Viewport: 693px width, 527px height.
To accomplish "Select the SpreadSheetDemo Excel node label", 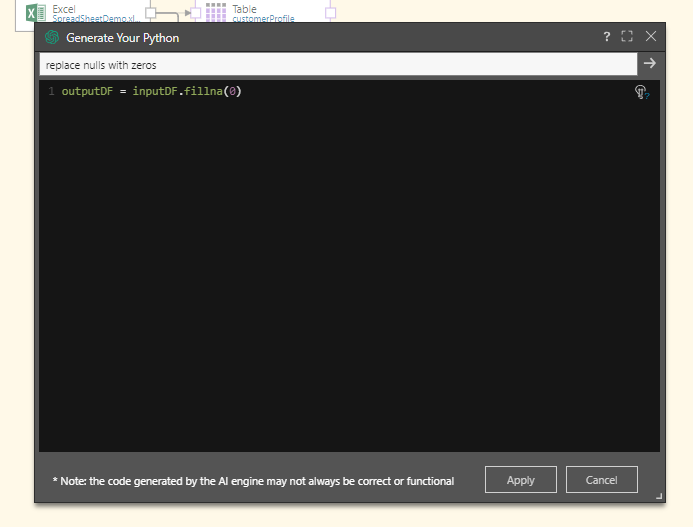I will (x=96, y=18).
